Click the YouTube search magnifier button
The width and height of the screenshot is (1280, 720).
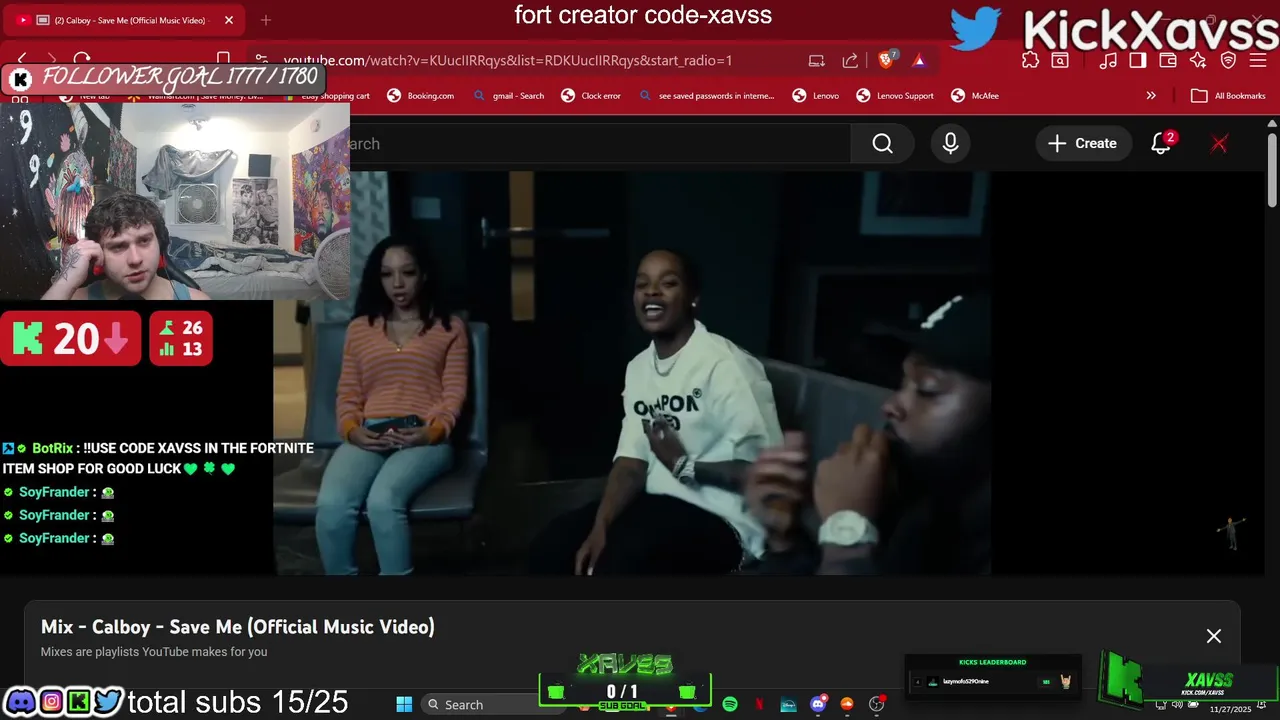tap(882, 144)
